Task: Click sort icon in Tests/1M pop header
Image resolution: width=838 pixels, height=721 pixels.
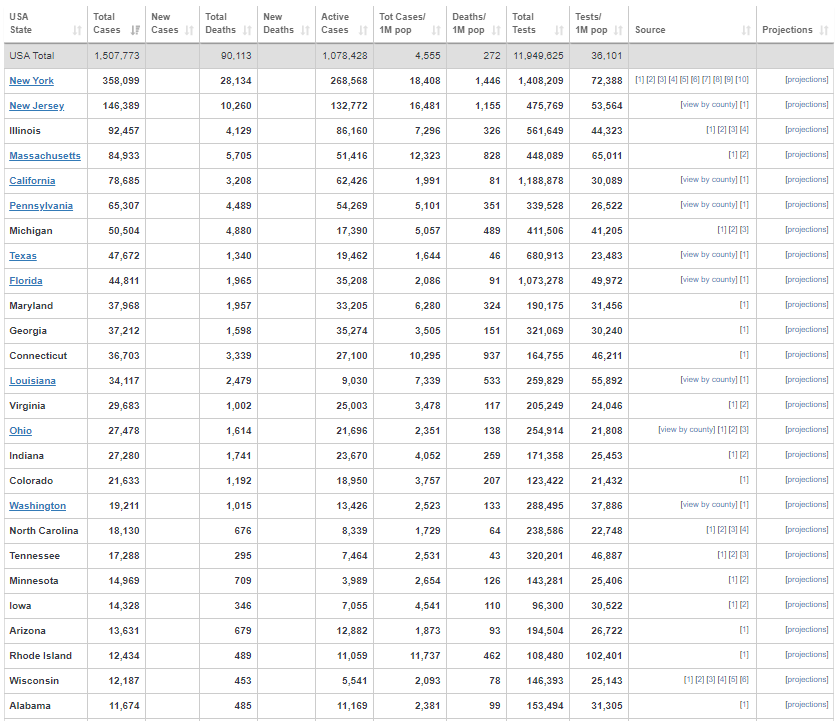Action: [619, 30]
